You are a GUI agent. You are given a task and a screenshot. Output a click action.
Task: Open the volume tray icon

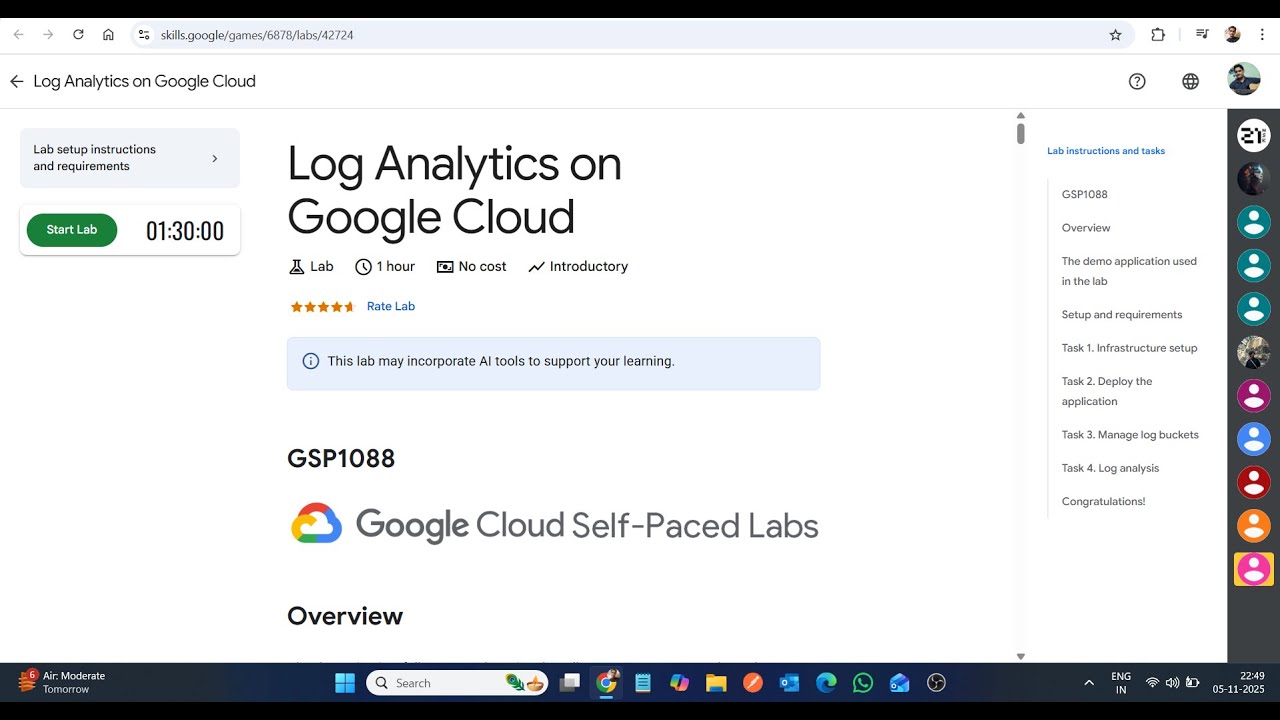click(1172, 683)
